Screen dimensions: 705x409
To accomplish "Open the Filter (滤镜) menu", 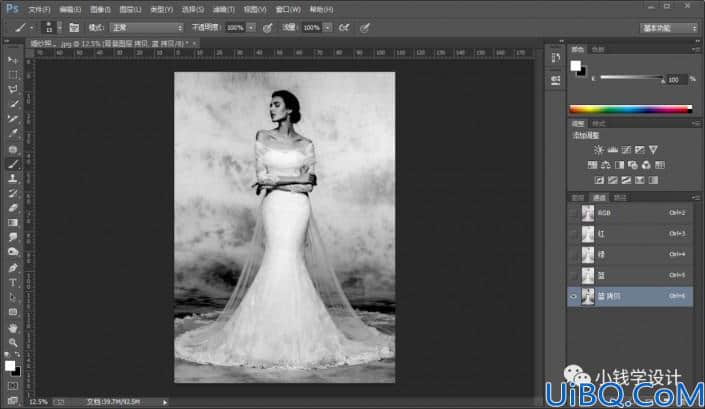I will [223, 9].
